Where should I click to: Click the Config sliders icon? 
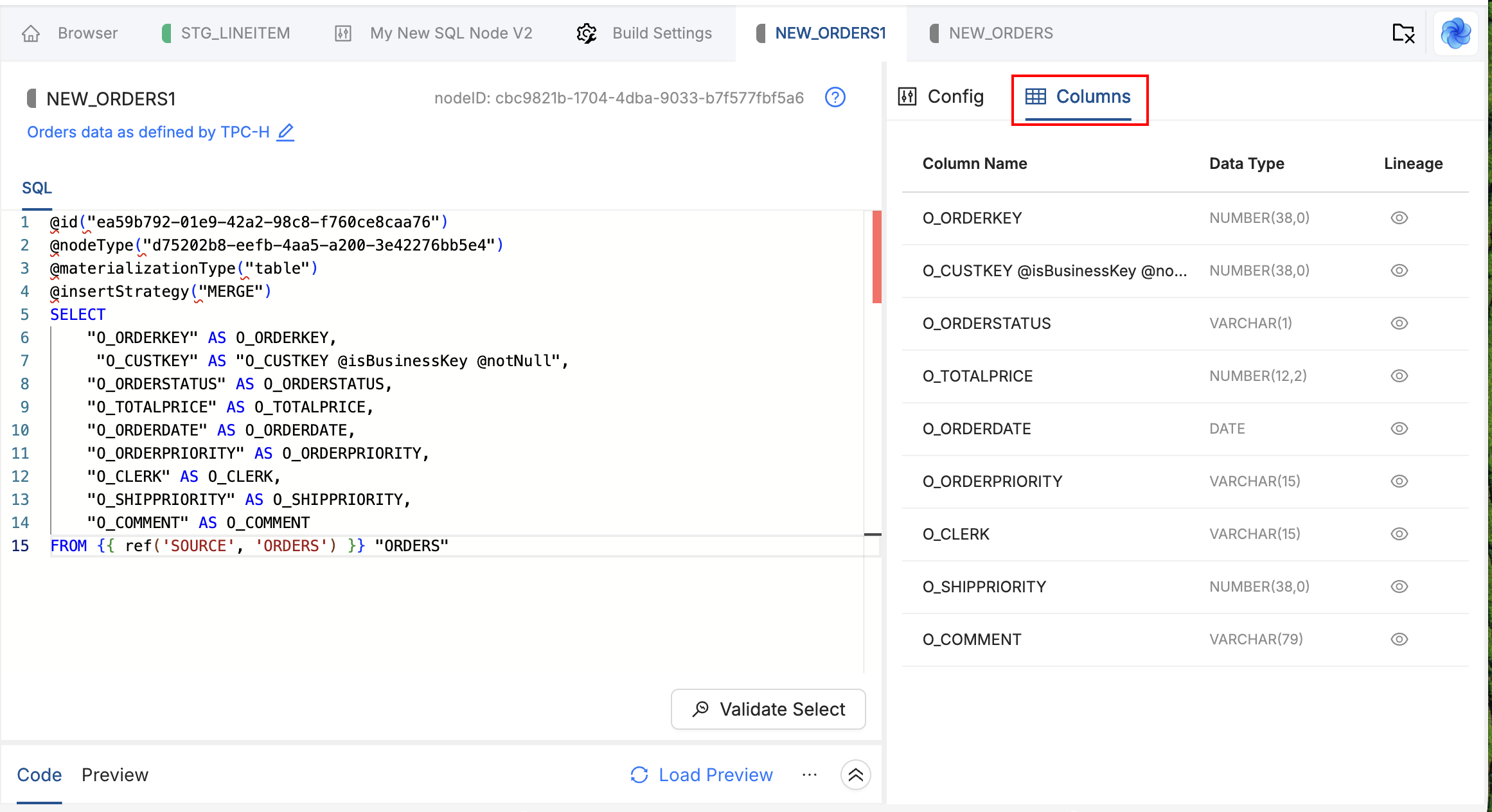point(907,96)
